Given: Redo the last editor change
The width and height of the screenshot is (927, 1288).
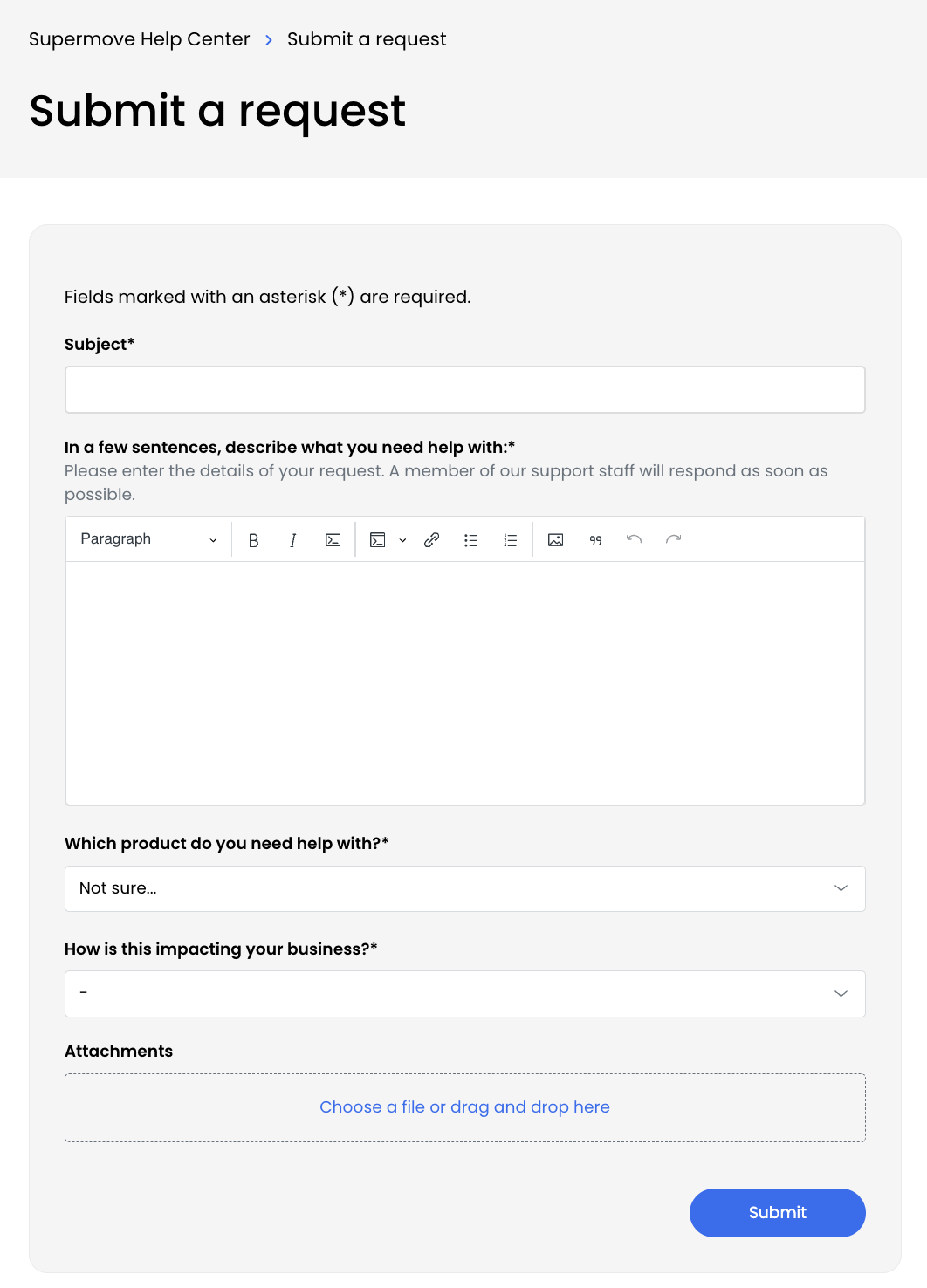Looking at the screenshot, I should tap(673, 540).
